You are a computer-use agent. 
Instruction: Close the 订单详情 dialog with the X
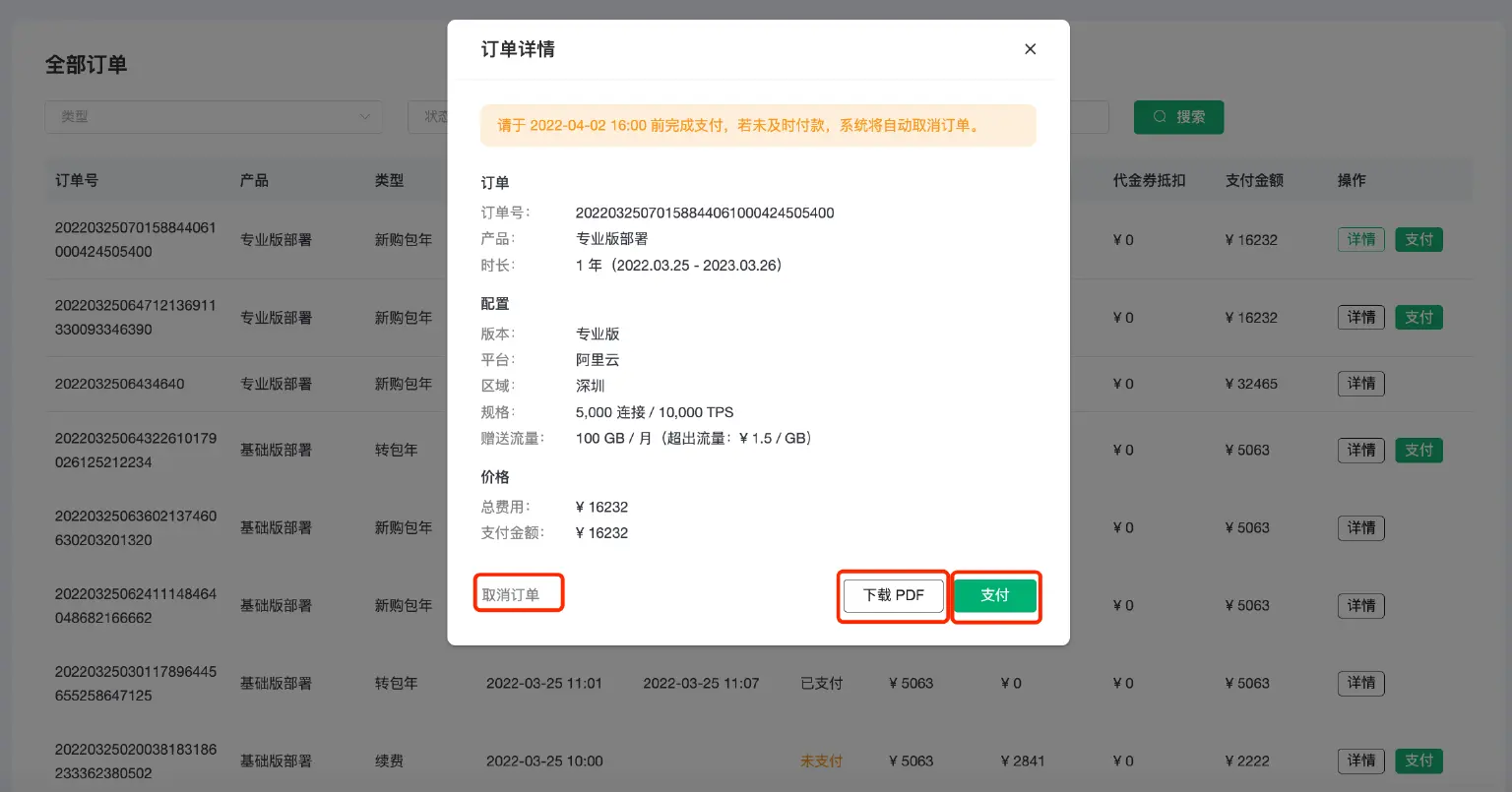click(1030, 48)
